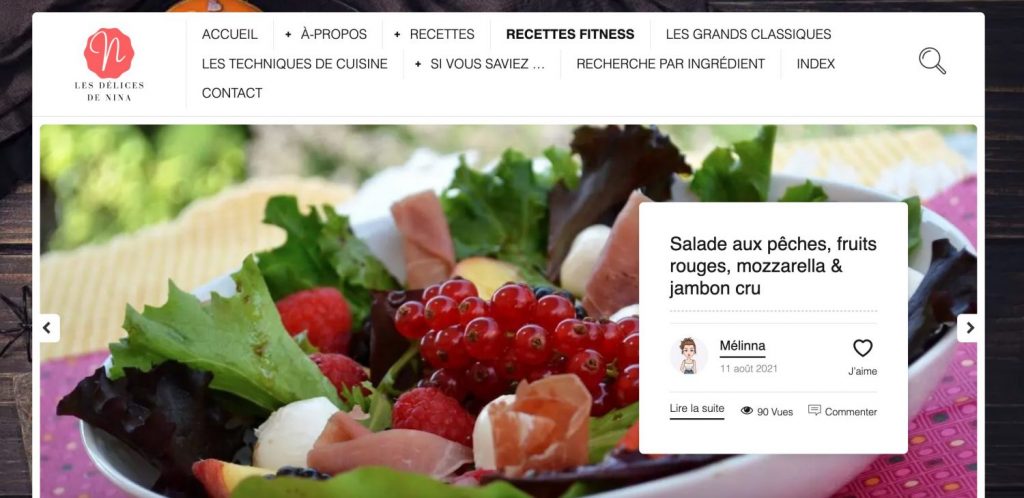Click the comment bubble icon
The height and width of the screenshot is (498, 1024).
(x=814, y=411)
